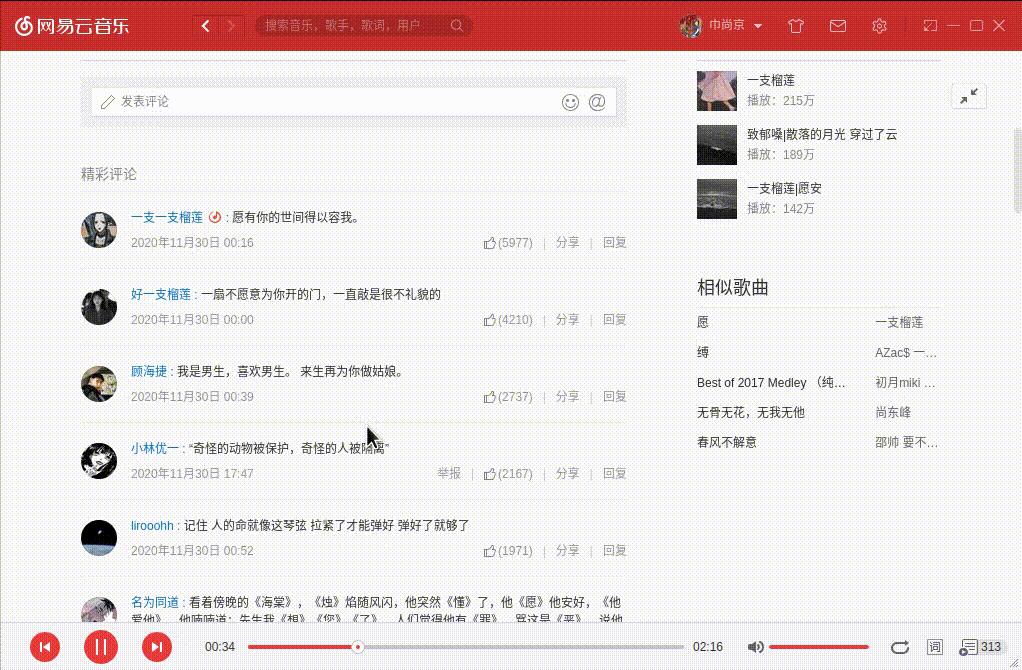1022x670 pixels.
Task: Switch to mini player mode icon
Action: tap(931, 25)
